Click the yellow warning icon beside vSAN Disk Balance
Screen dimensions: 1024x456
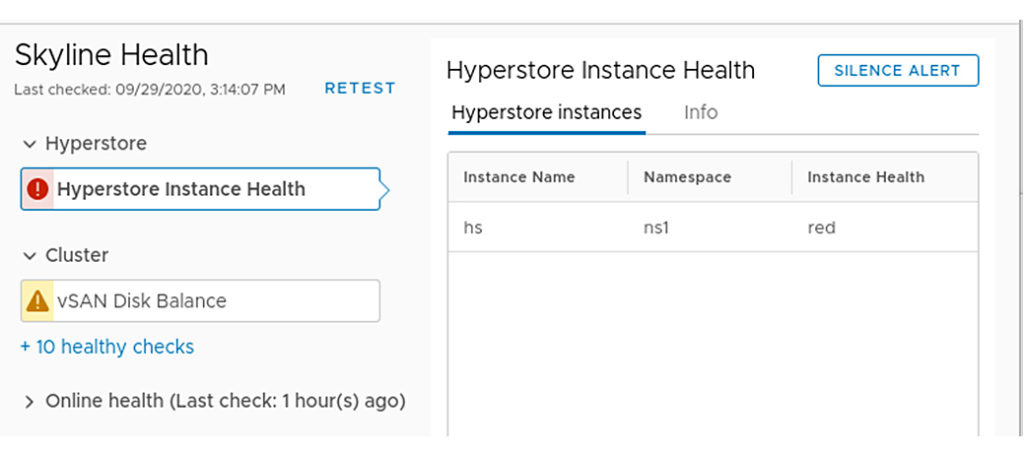tap(38, 301)
